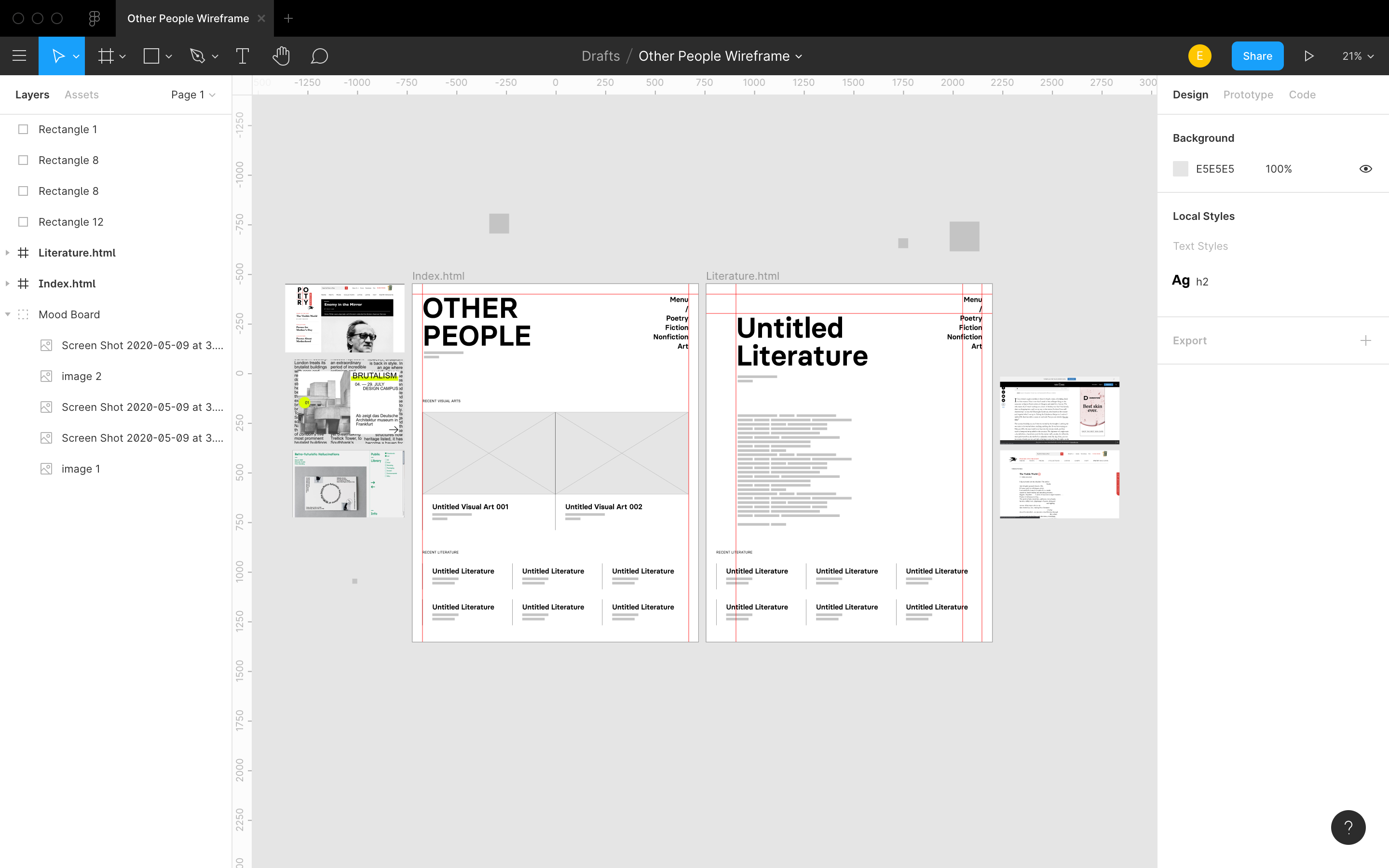Viewport: 1389px width, 868px height.
Task: Switch to the Design tab
Action: [x=1190, y=95]
